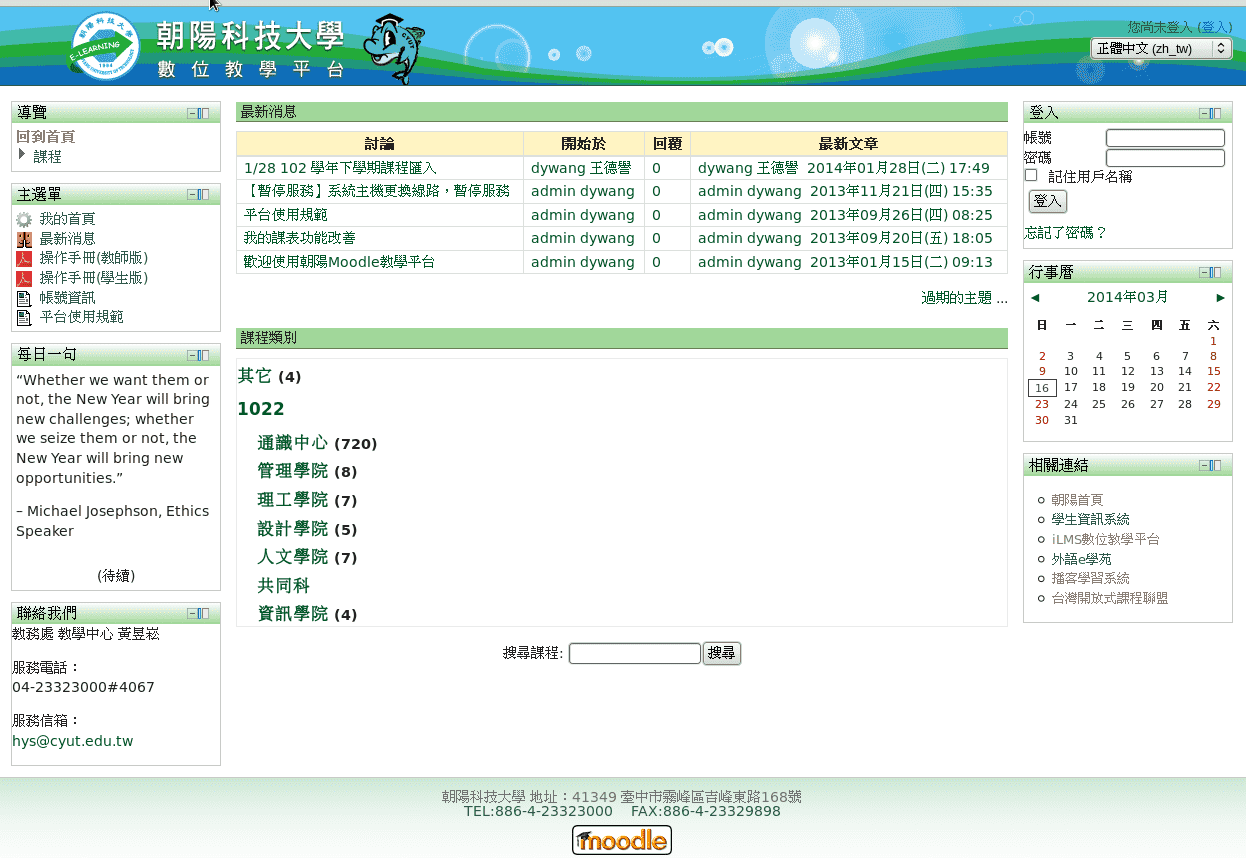Click the 忘記了密碼？ link

pos(1066,233)
